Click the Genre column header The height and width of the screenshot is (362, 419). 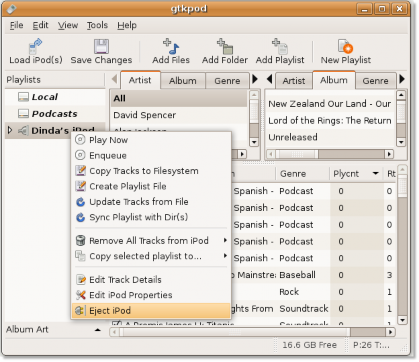tap(302, 174)
